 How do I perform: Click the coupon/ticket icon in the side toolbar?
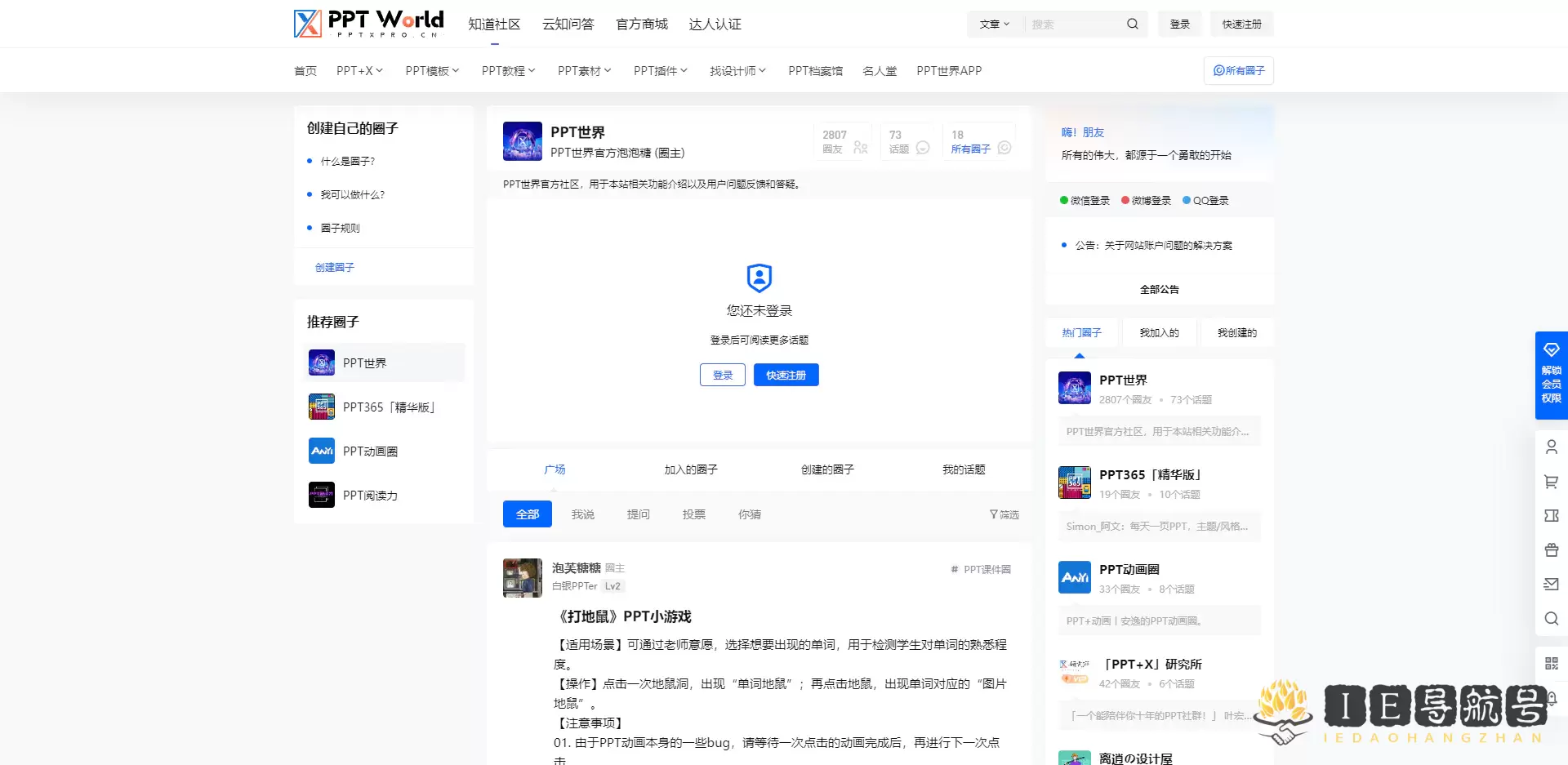1551,515
